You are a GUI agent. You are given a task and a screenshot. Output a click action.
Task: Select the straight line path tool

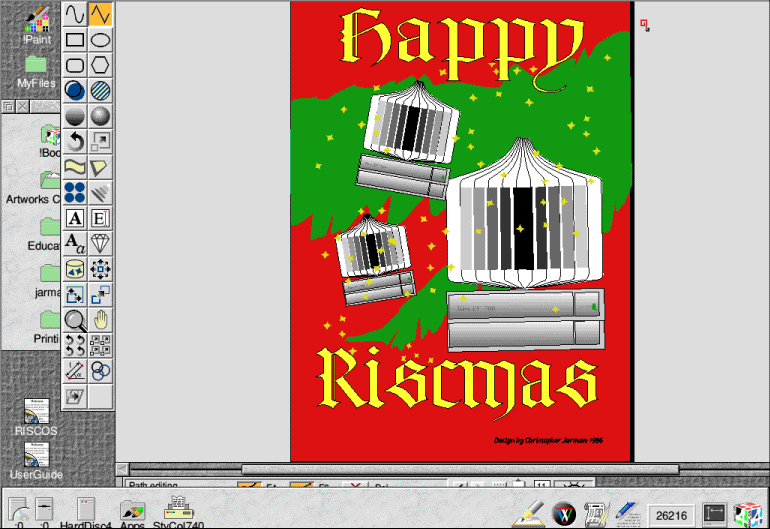(100, 14)
